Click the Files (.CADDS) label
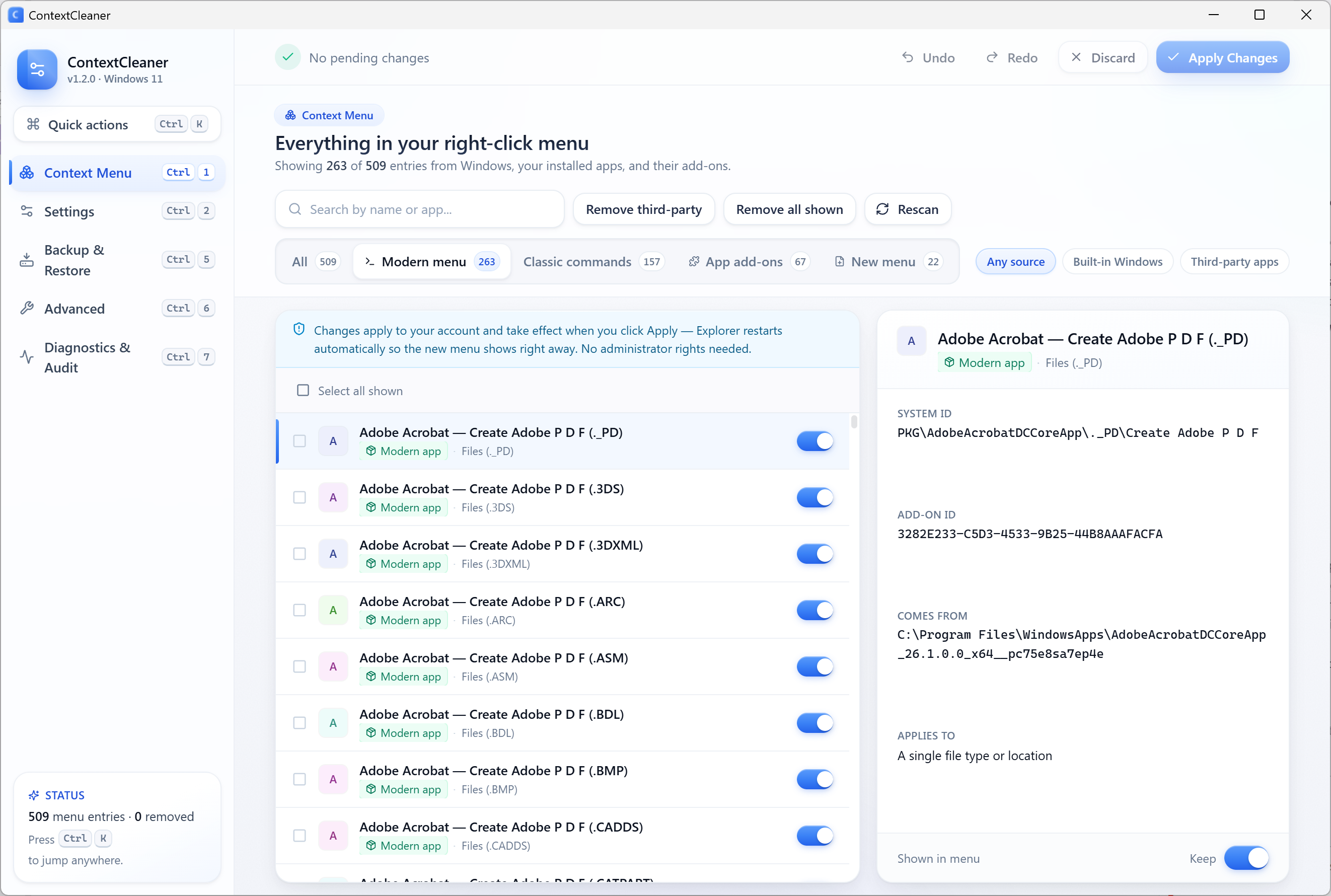Image resolution: width=1331 pixels, height=896 pixels. coord(495,846)
